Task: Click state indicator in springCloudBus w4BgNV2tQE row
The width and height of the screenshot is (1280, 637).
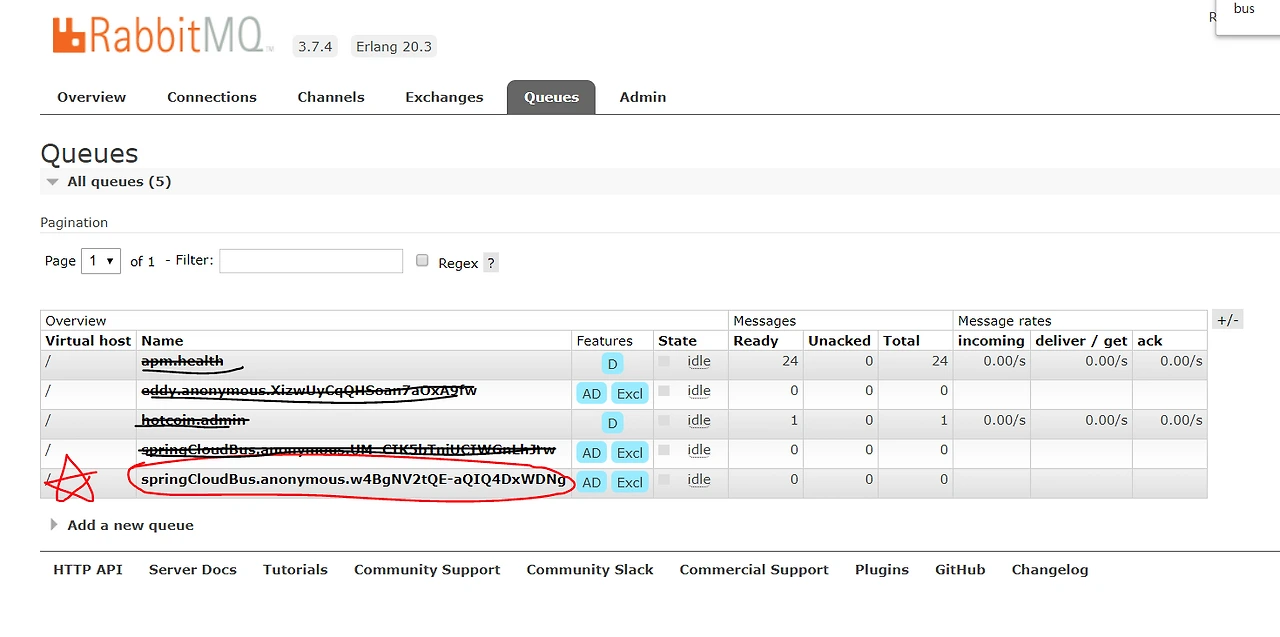Action: click(664, 480)
